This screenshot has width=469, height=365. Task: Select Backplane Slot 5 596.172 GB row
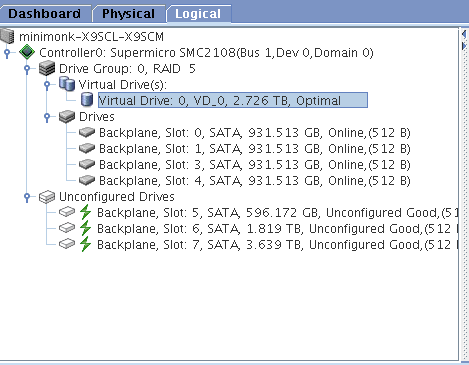pos(278,213)
